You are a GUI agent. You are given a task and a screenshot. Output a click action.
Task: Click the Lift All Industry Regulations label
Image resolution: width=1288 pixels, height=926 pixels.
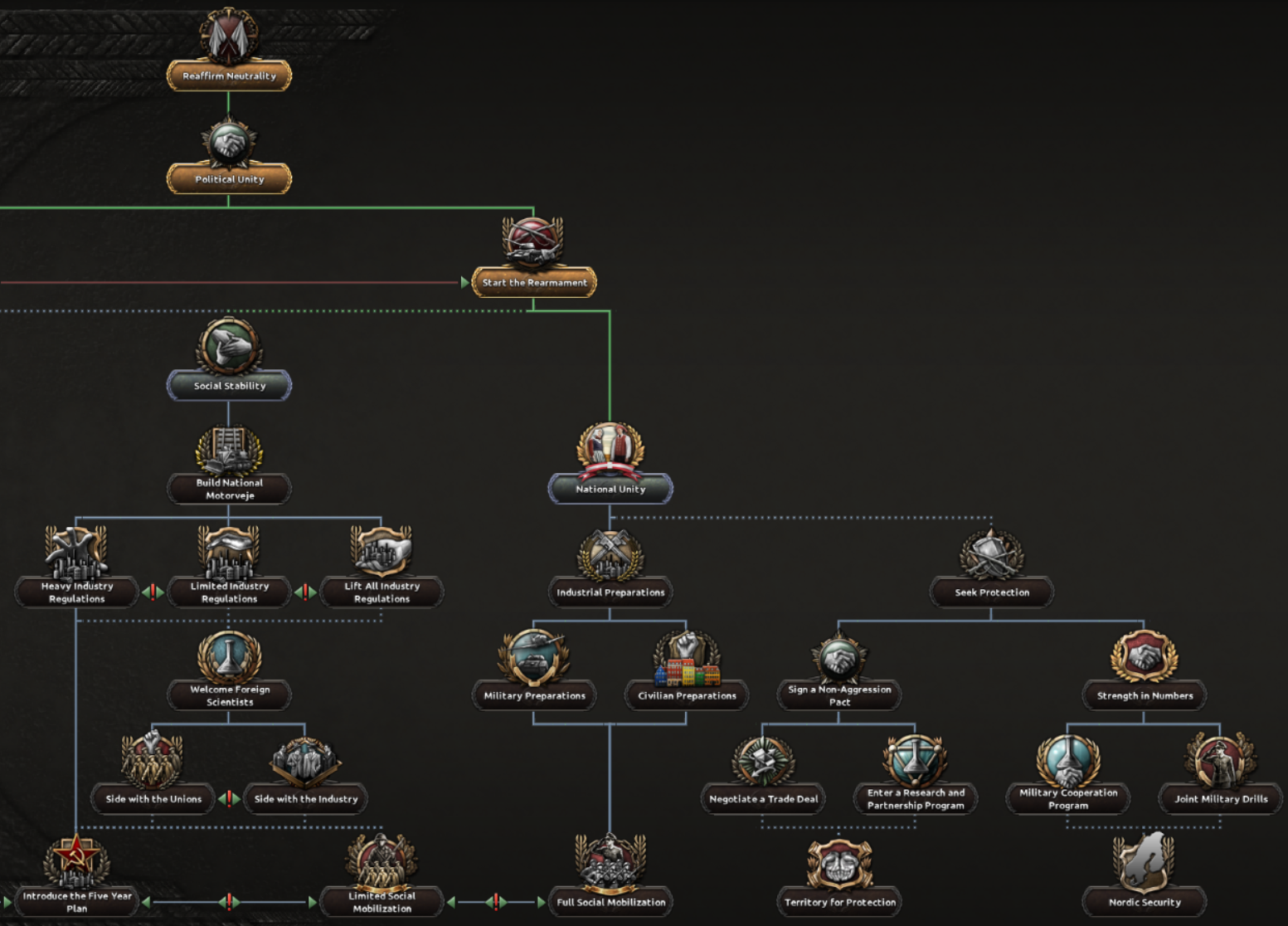(382, 592)
